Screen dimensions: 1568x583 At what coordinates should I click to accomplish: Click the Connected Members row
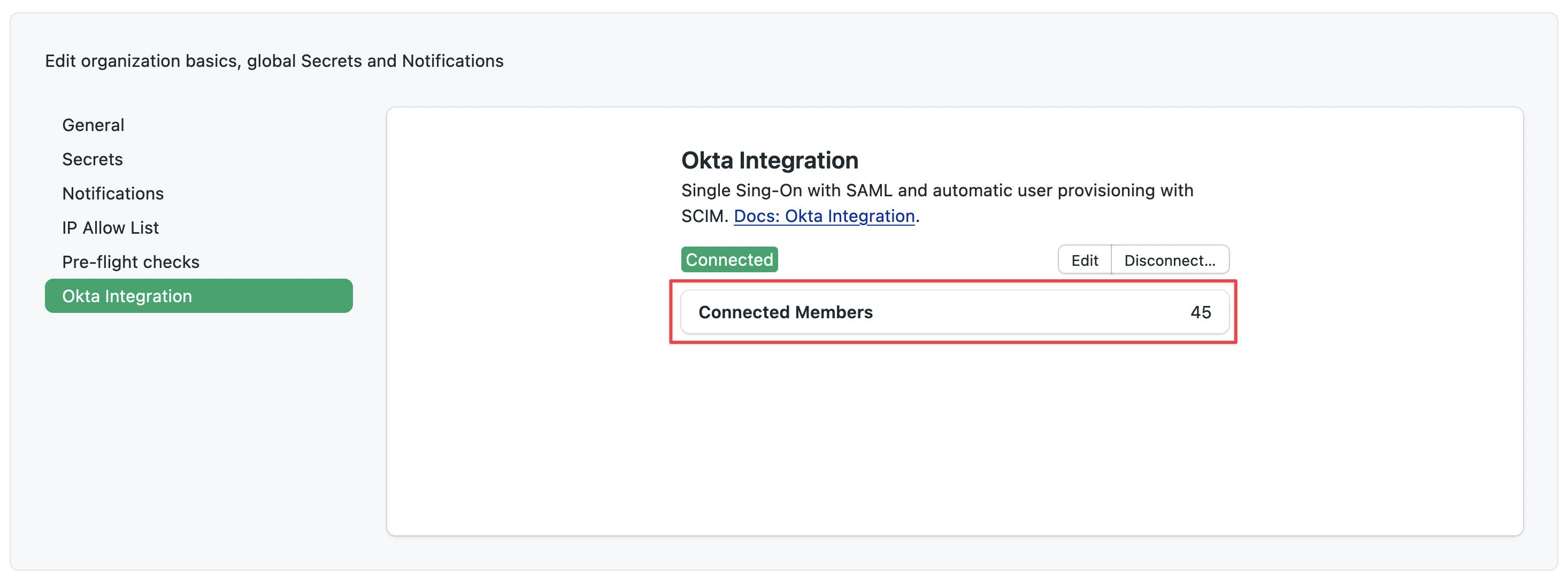(955, 312)
